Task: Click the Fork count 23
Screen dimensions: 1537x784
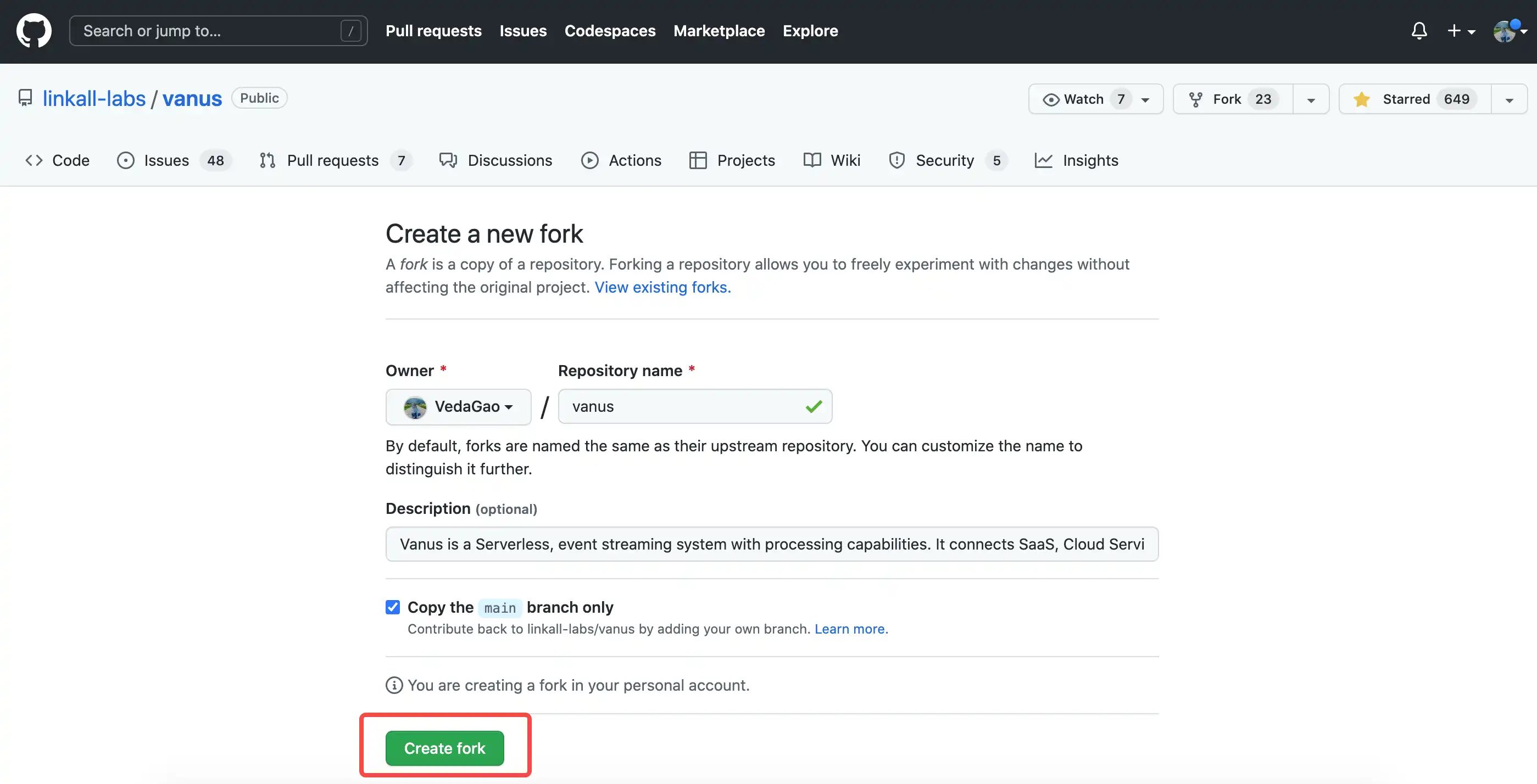Action: point(1263,99)
